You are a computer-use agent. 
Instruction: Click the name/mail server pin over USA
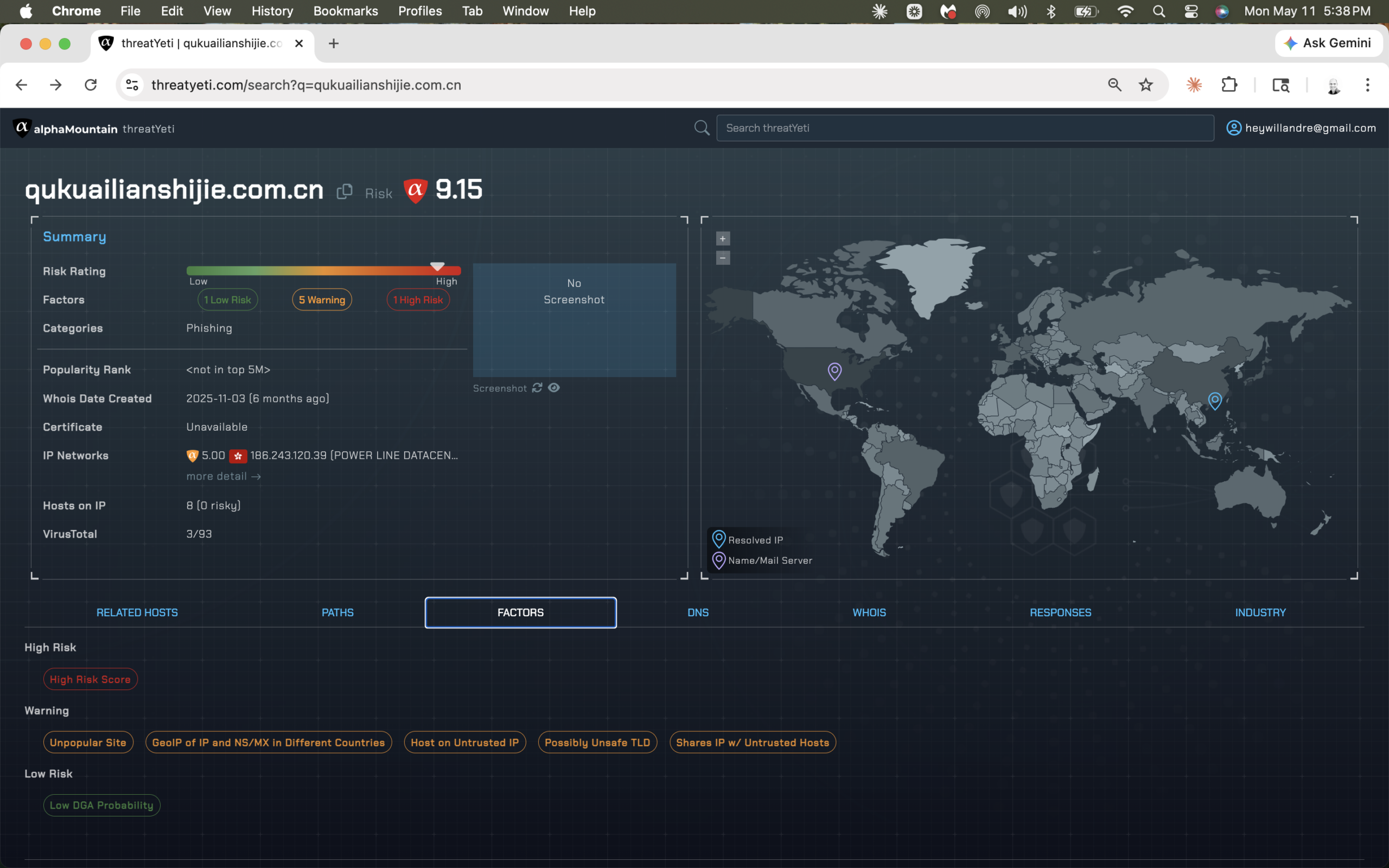click(834, 372)
